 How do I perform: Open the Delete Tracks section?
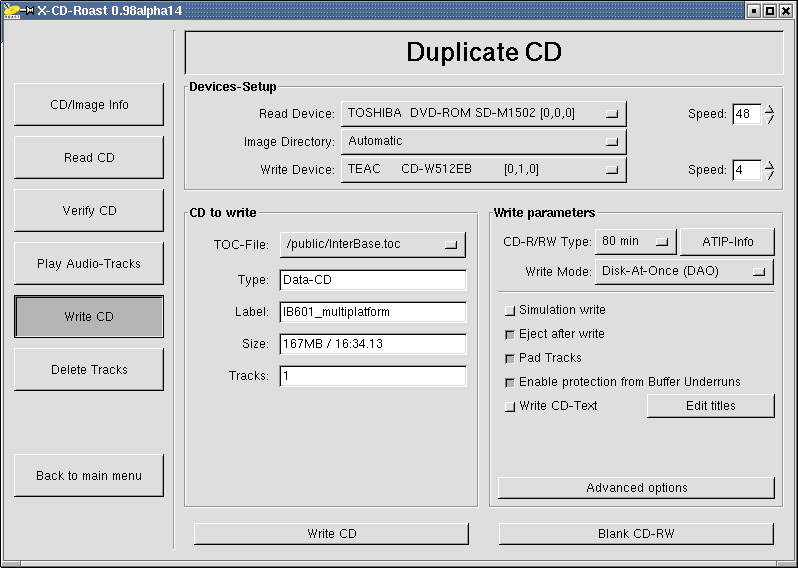(89, 370)
